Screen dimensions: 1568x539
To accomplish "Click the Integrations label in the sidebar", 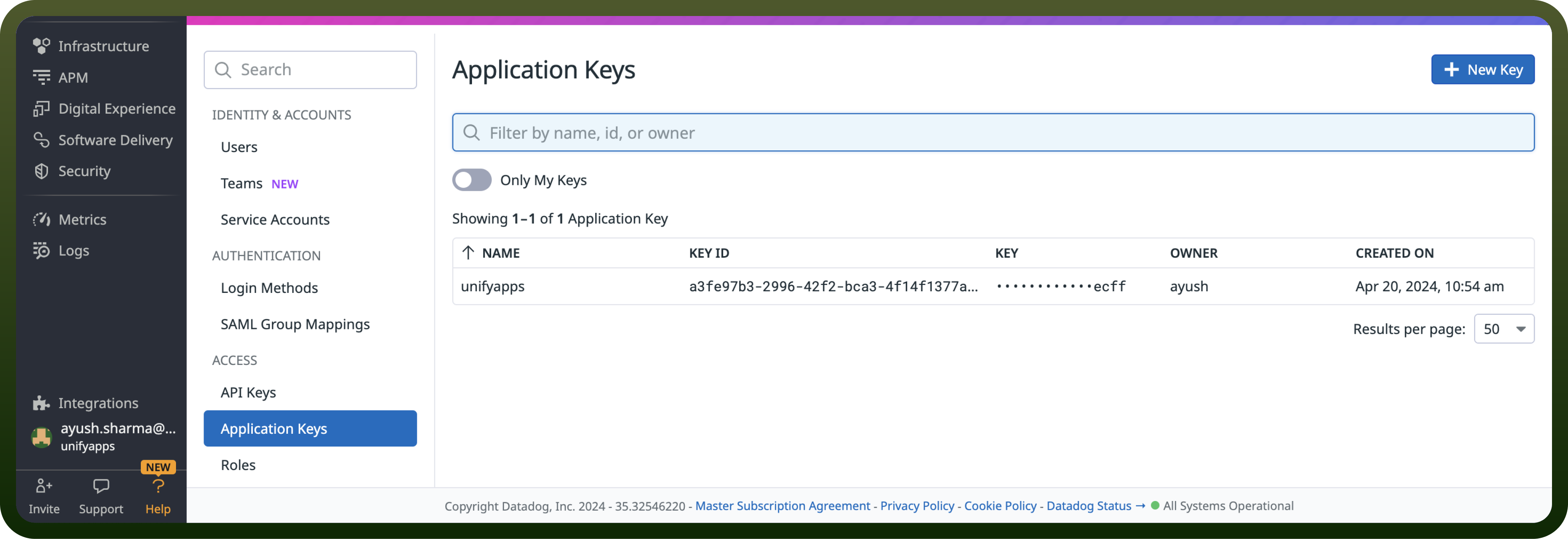I will coord(98,403).
